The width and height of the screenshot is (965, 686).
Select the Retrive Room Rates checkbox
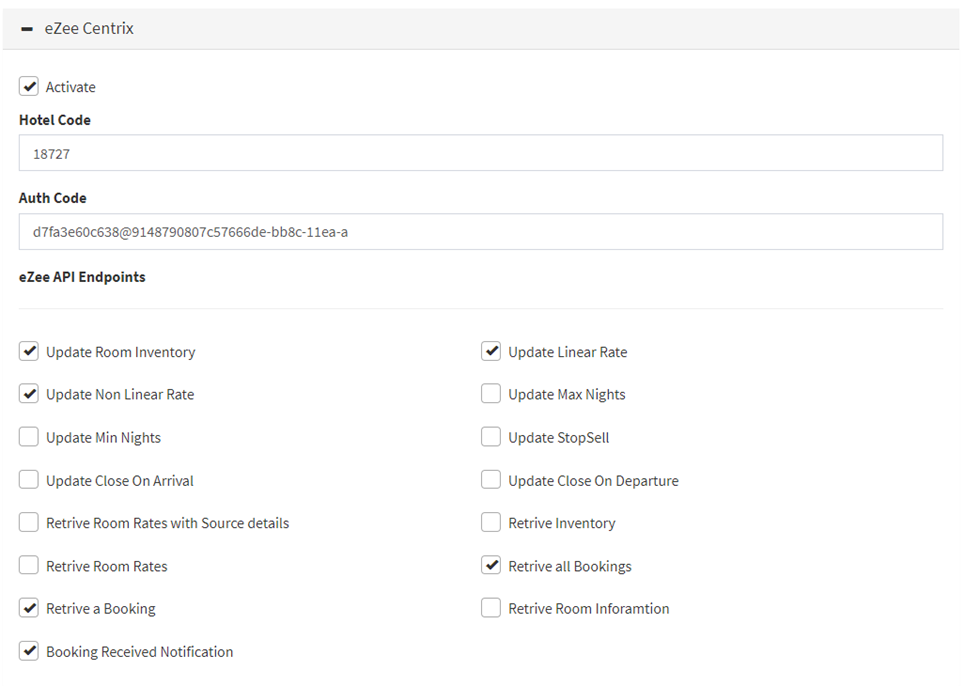coord(29,565)
